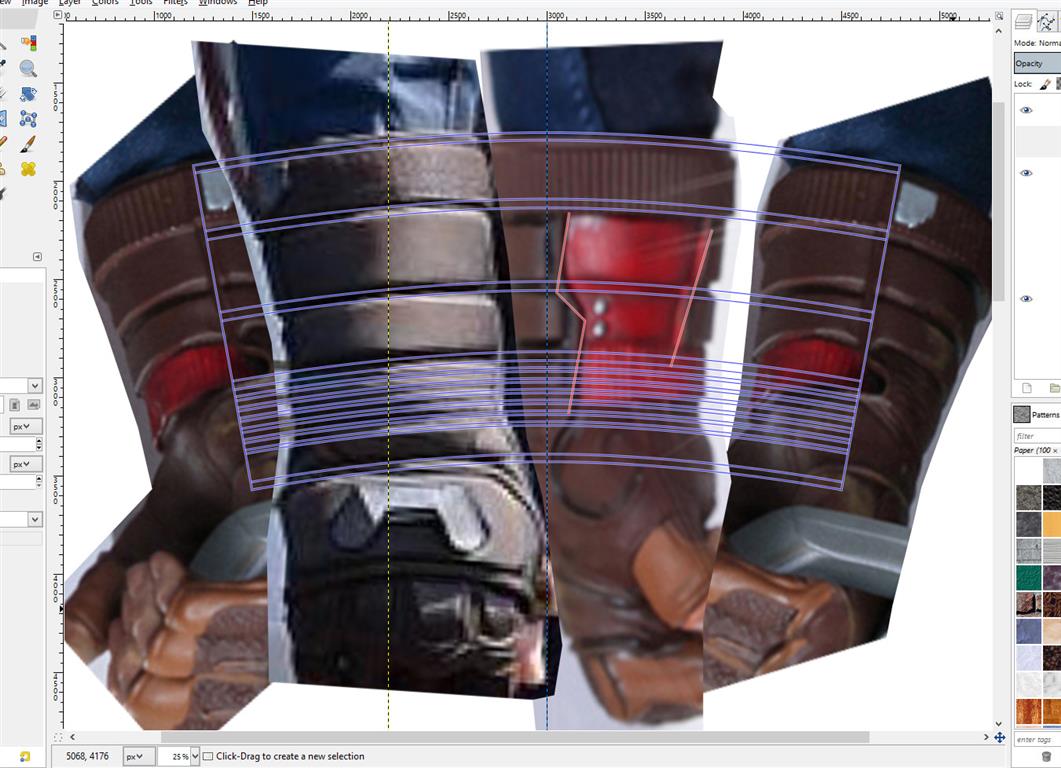Viewport: 1061px width, 768px height.
Task: Open upper px unit dropdown in tool options
Action: pyautogui.click(x=26, y=426)
